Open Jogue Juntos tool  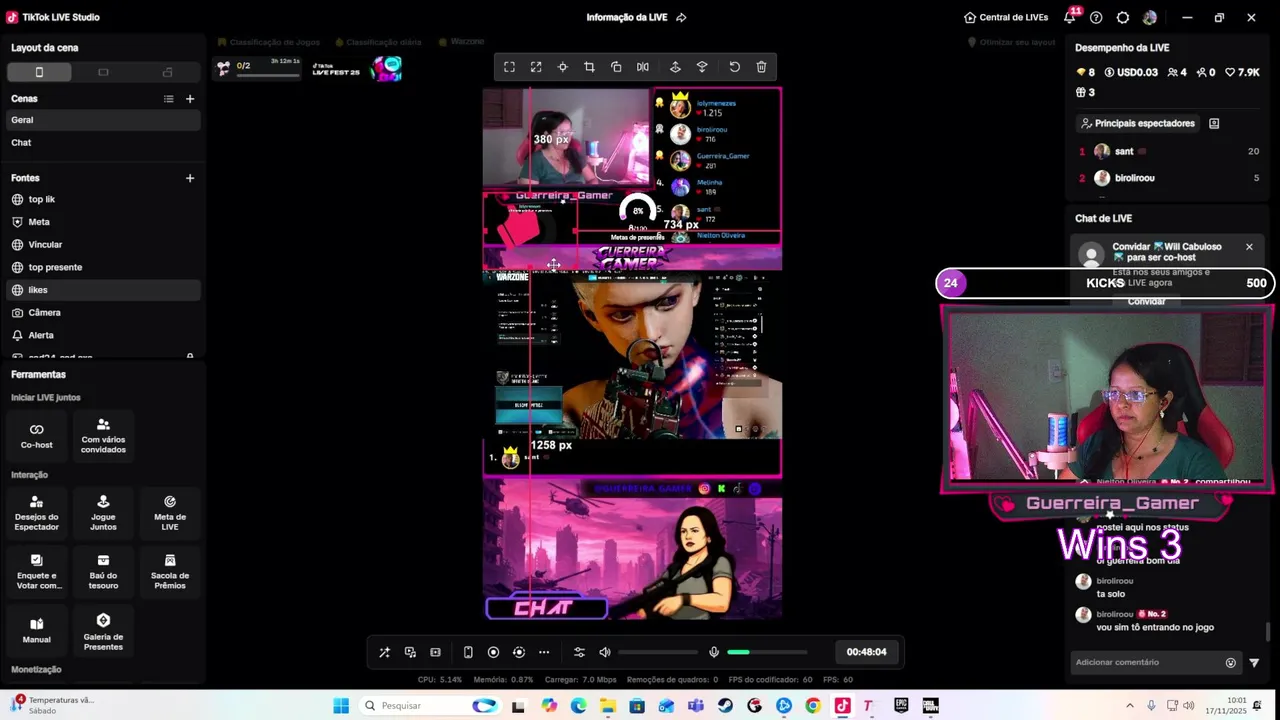coord(103,513)
